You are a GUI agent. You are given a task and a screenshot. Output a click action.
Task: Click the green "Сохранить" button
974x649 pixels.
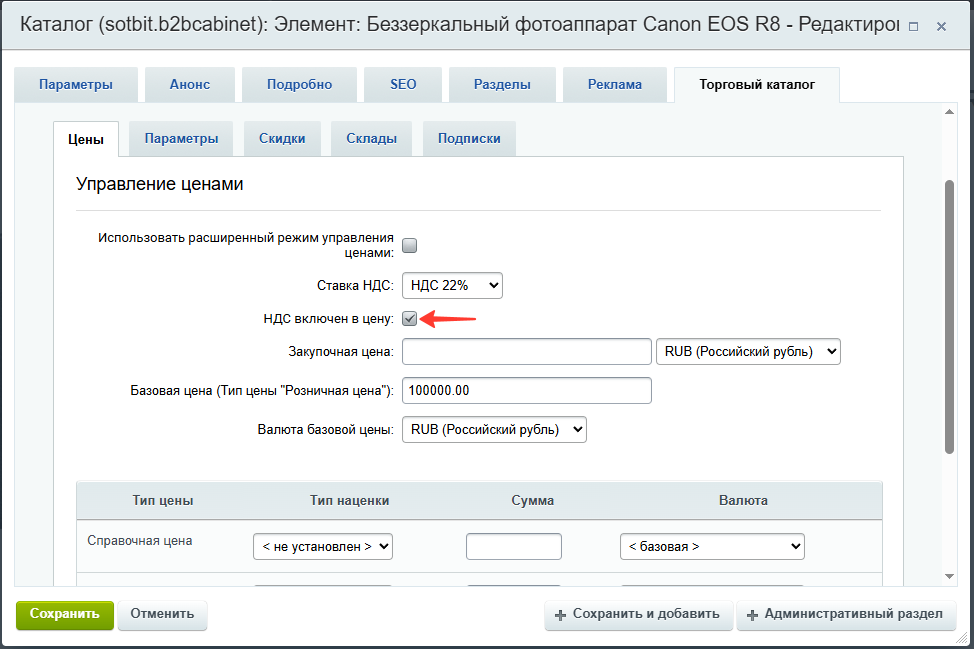click(x=65, y=614)
